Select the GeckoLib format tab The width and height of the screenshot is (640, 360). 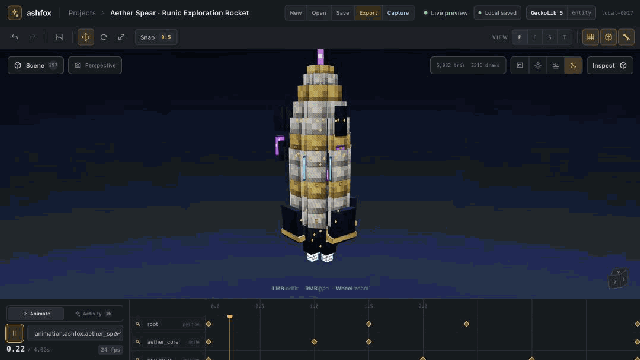tap(547, 13)
